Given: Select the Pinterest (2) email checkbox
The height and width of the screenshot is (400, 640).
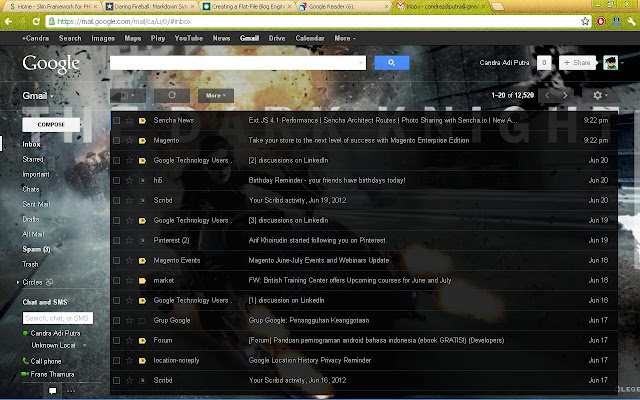Looking at the screenshot, I should (117, 240).
